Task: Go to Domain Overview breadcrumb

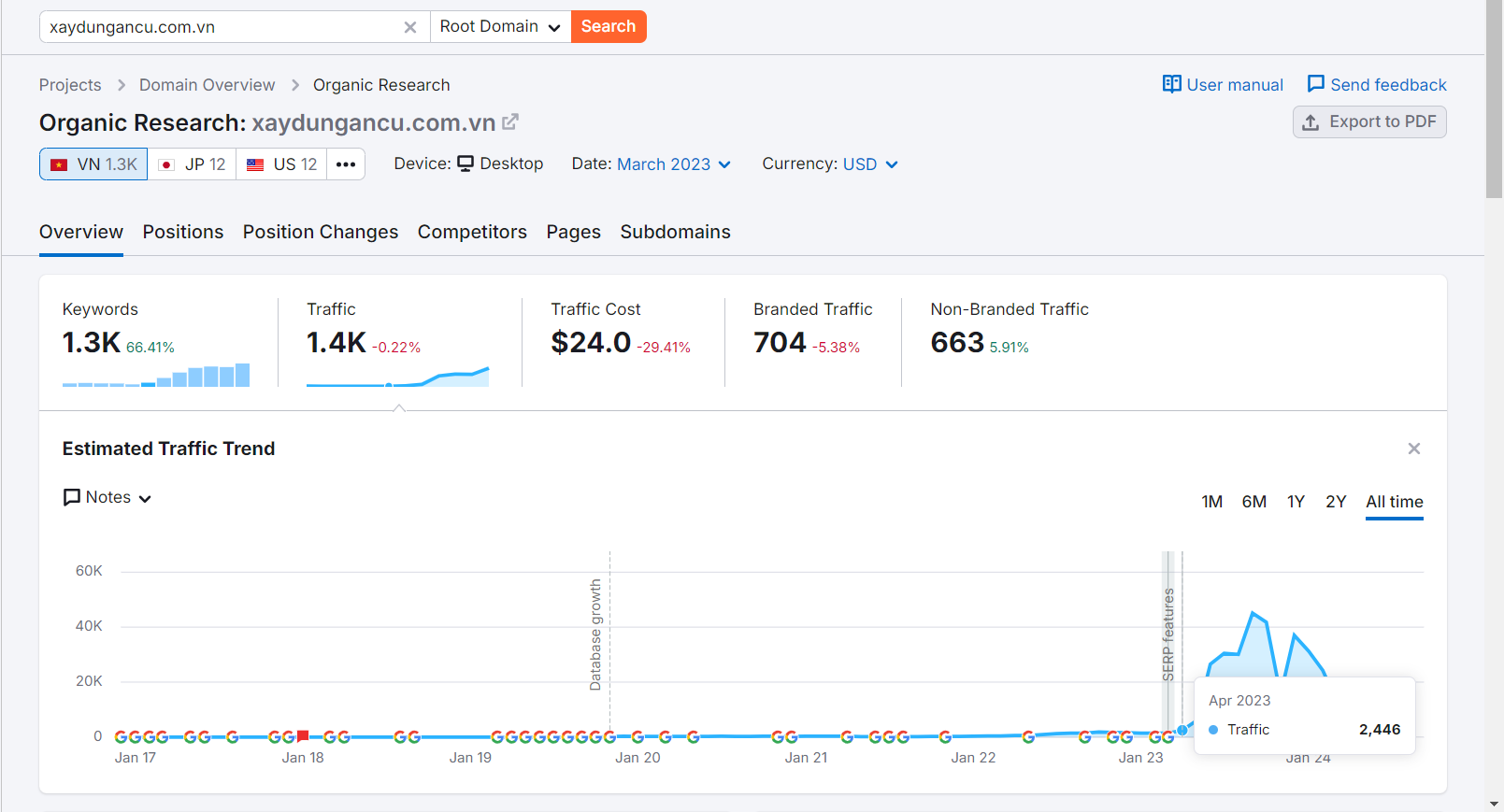Action: (x=208, y=85)
